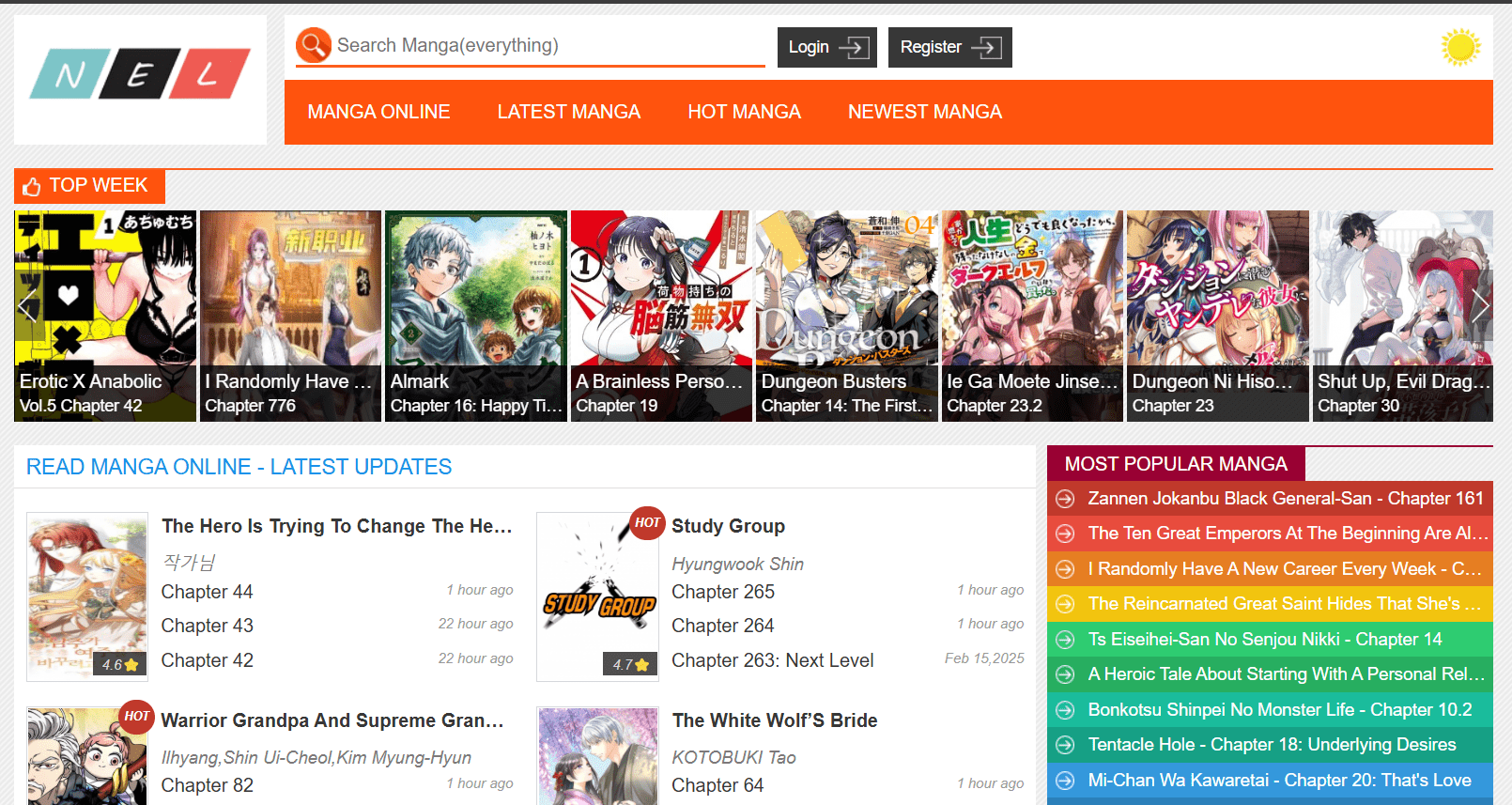Click the Study Group cover thumbnail
Image resolution: width=1512 pixels, height=805 pixels.
(x=597, y=596)
